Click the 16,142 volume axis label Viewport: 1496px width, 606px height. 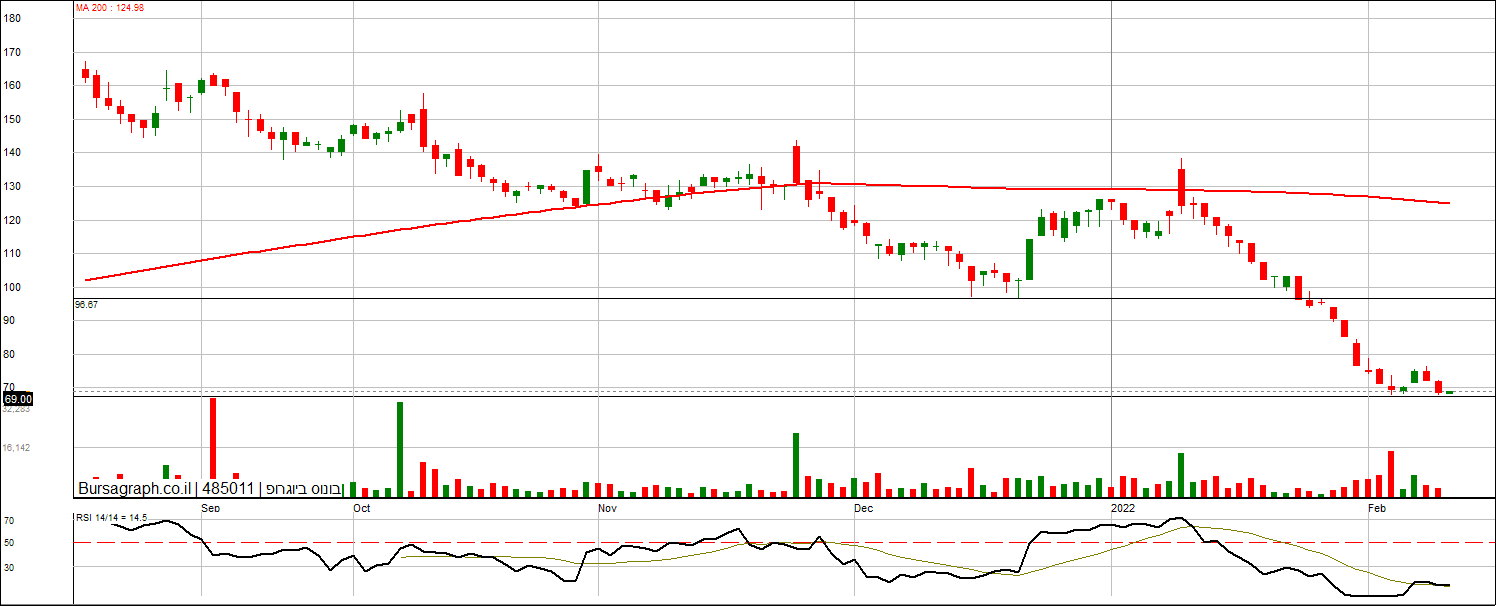coord(16,448)
